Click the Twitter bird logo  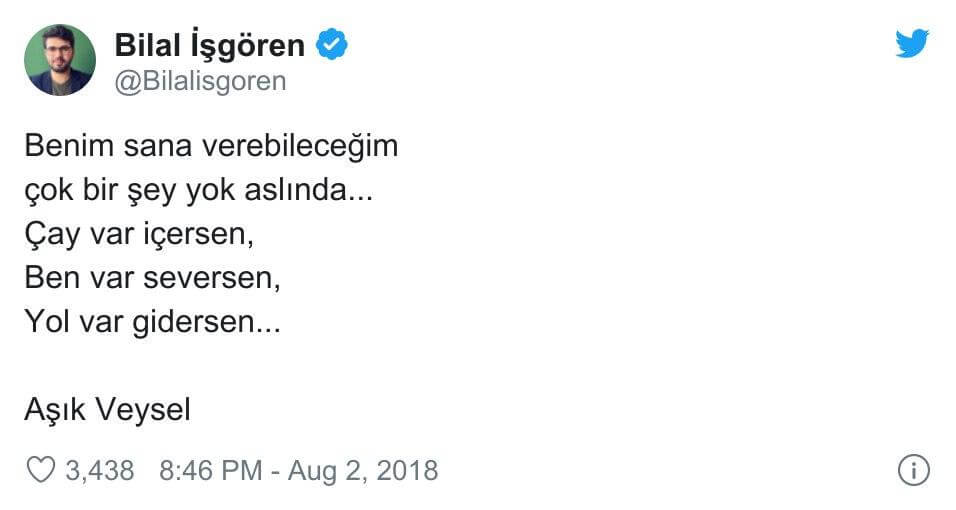tap(912, 44)
